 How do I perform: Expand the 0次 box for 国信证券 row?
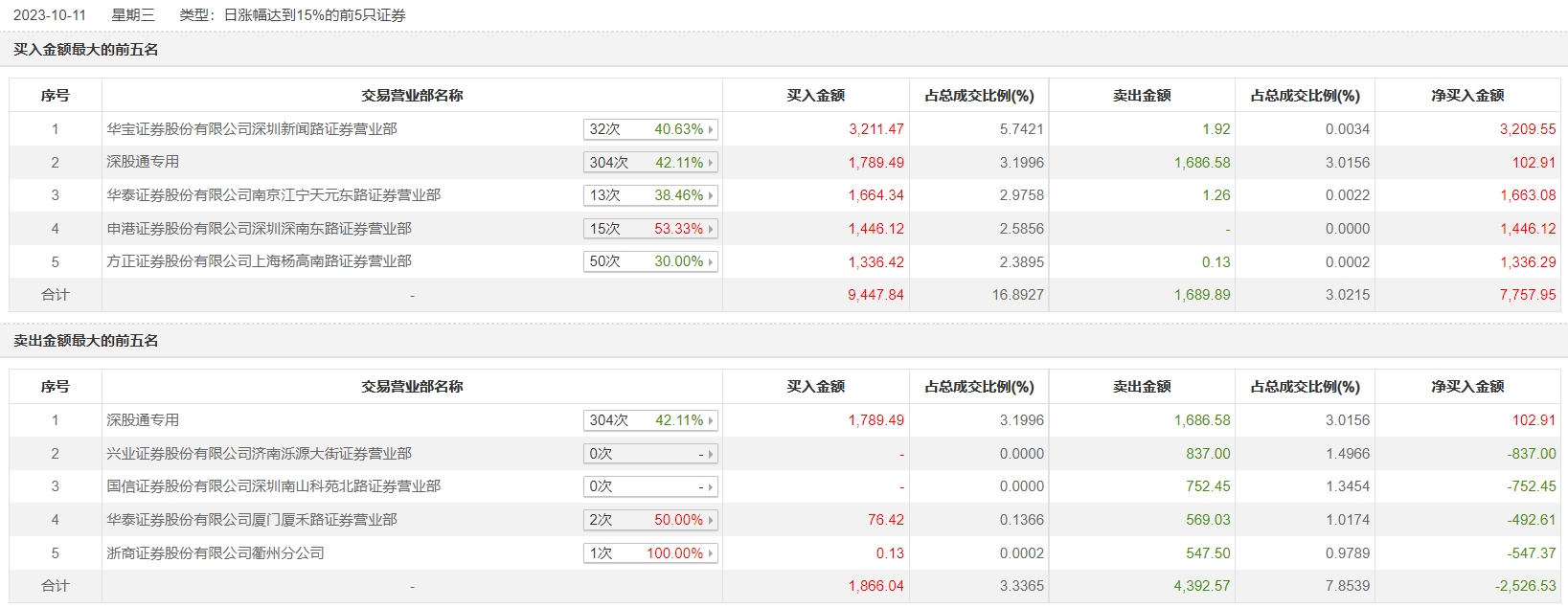(x=650, y=486)
